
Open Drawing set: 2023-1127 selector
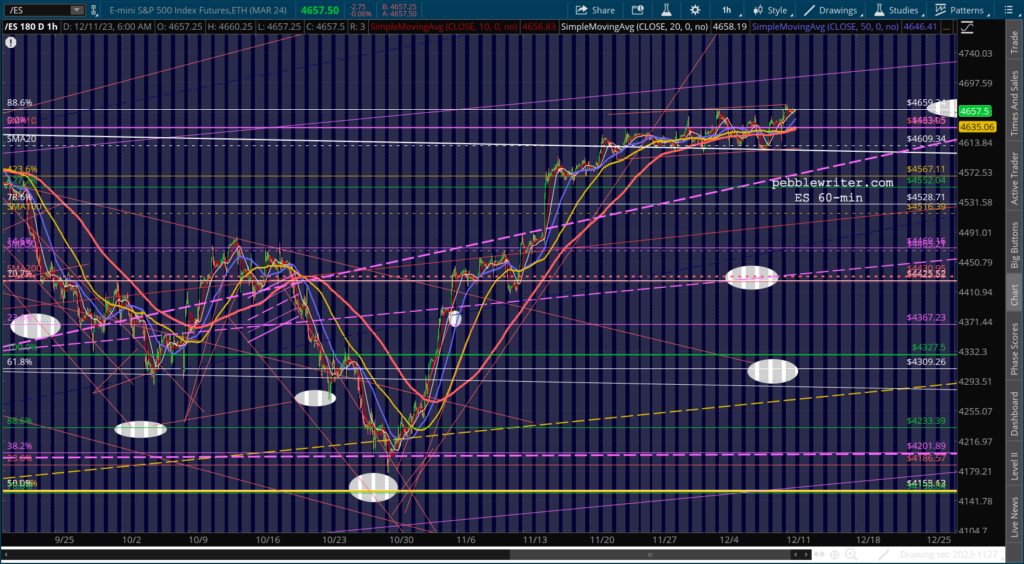point(950,555)
